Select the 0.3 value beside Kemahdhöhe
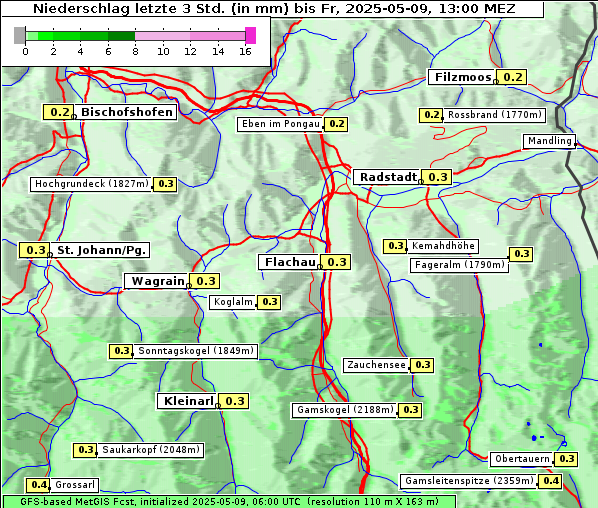 pyautogui.click(x=395, y=246)
